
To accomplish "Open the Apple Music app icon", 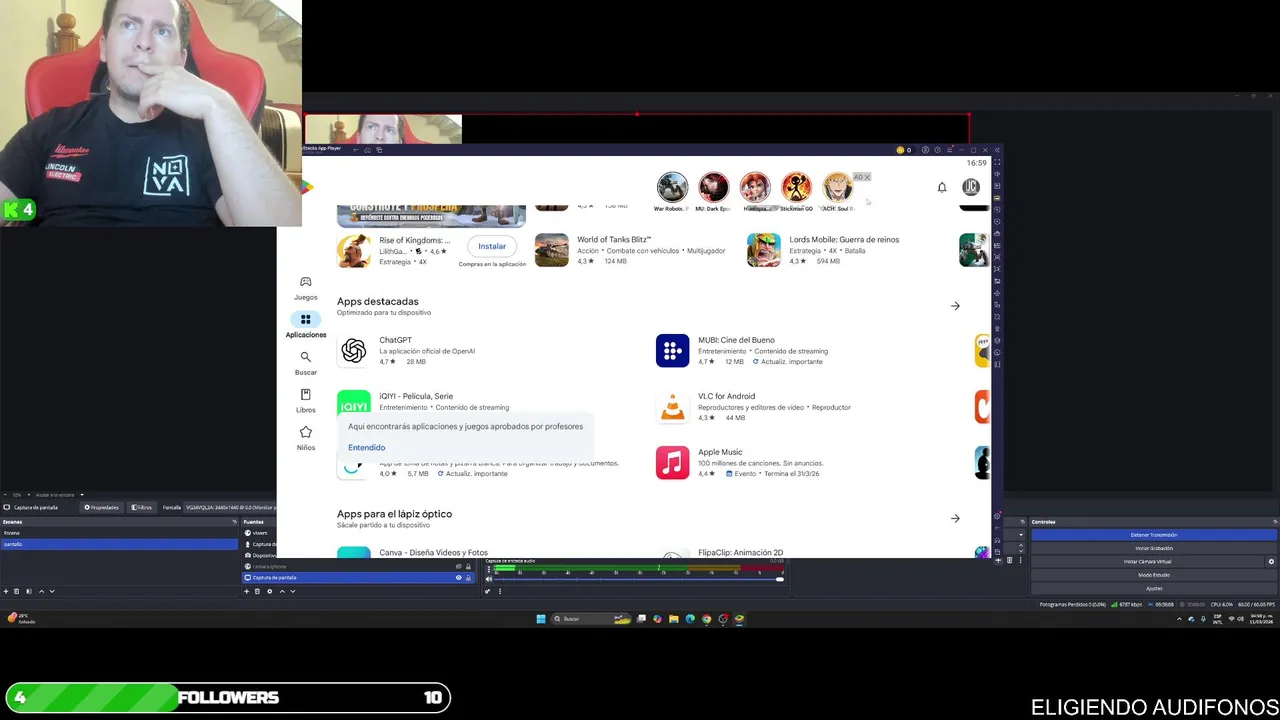I will 672,463.
